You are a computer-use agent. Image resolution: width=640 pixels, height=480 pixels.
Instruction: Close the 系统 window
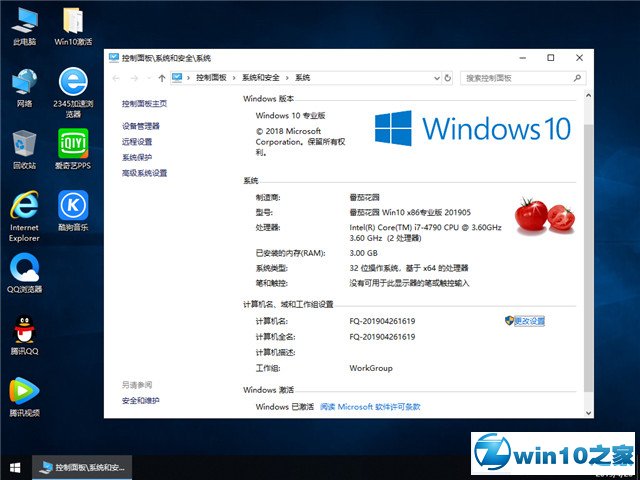579,58
